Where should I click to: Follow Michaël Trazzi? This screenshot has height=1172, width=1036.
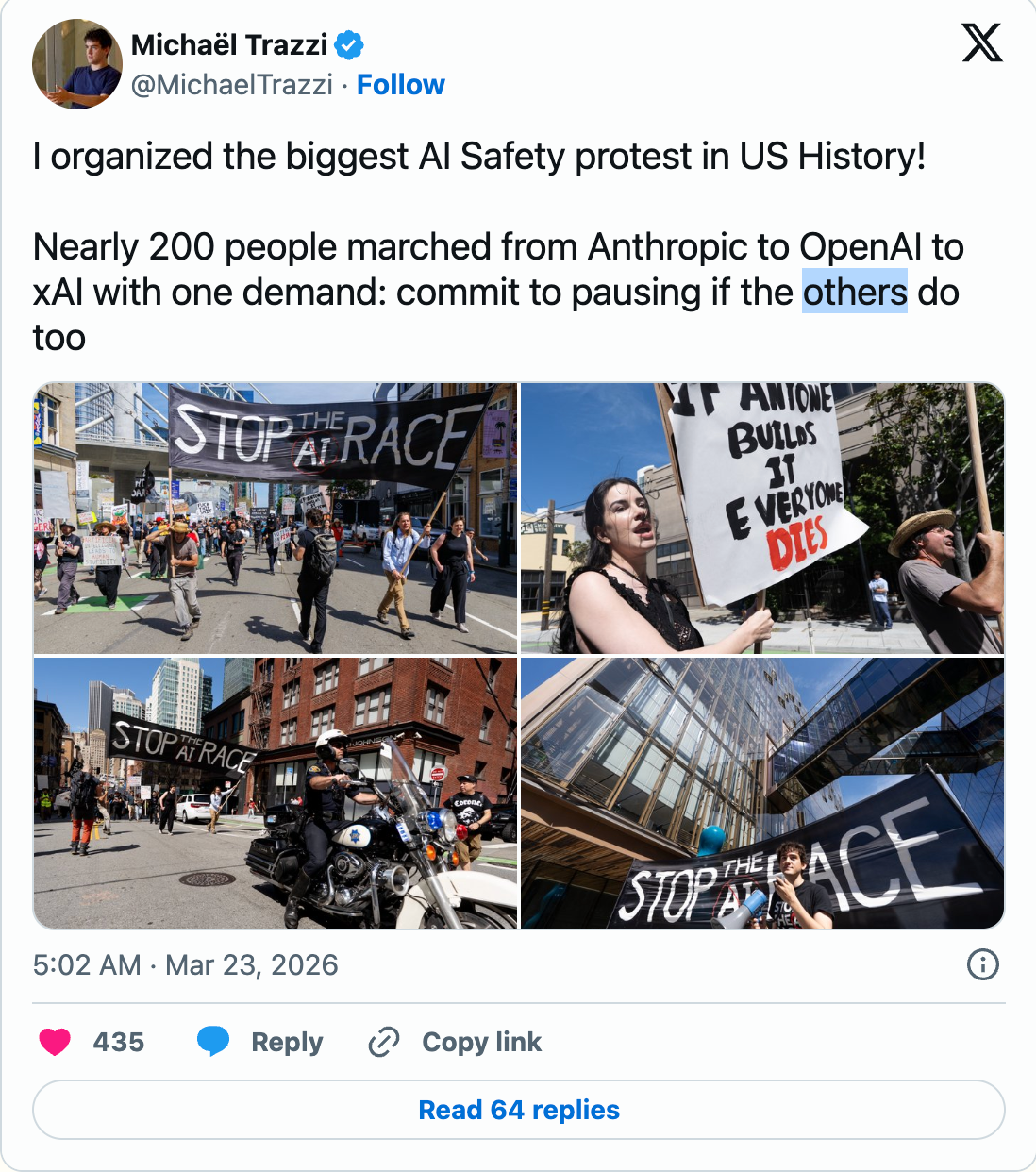400,85
